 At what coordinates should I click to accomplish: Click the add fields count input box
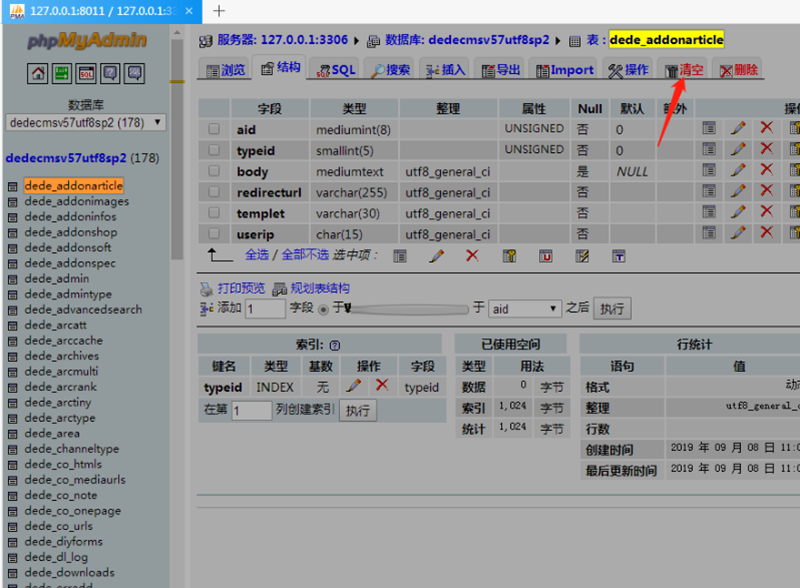(x=265, y=309)
